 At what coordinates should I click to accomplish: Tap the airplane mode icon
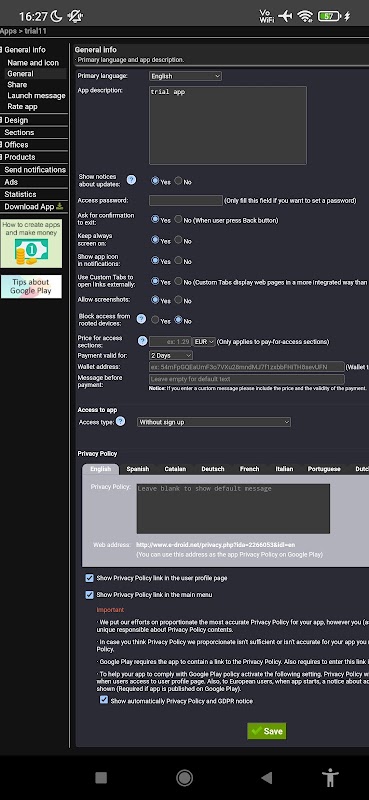[x=285, y=16]
